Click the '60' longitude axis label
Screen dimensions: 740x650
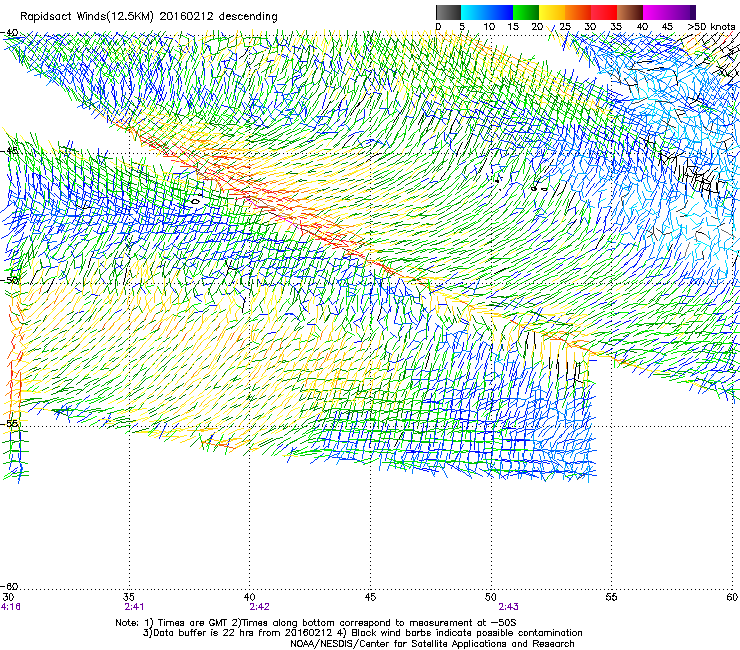[732, 597]
